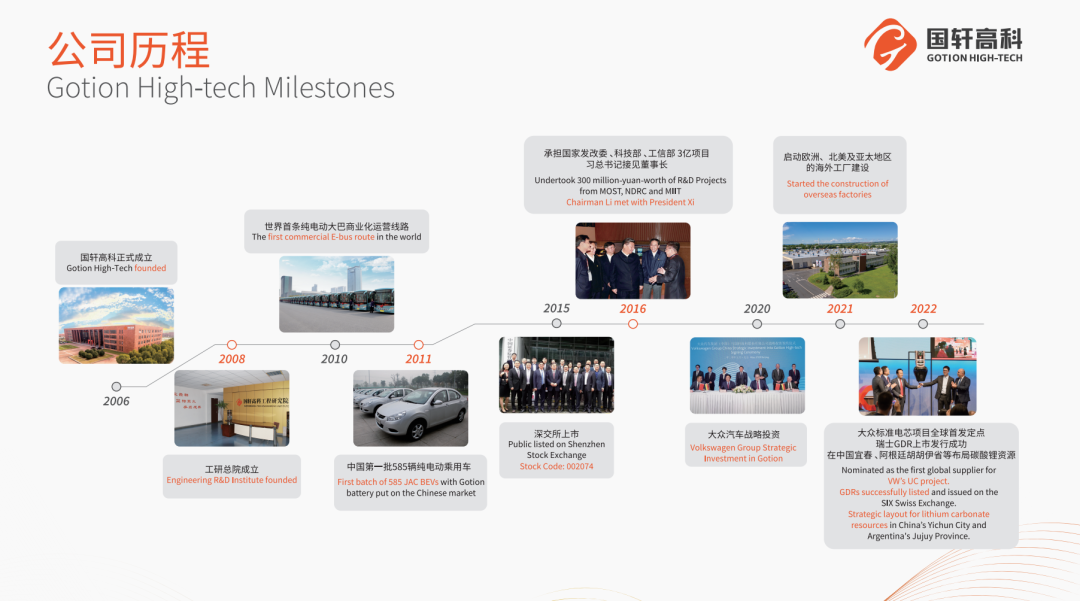This screenshot has height=601, width=1080.
Task: Open the Shenzhen listing group photo
Action: [x=557, y=375]
